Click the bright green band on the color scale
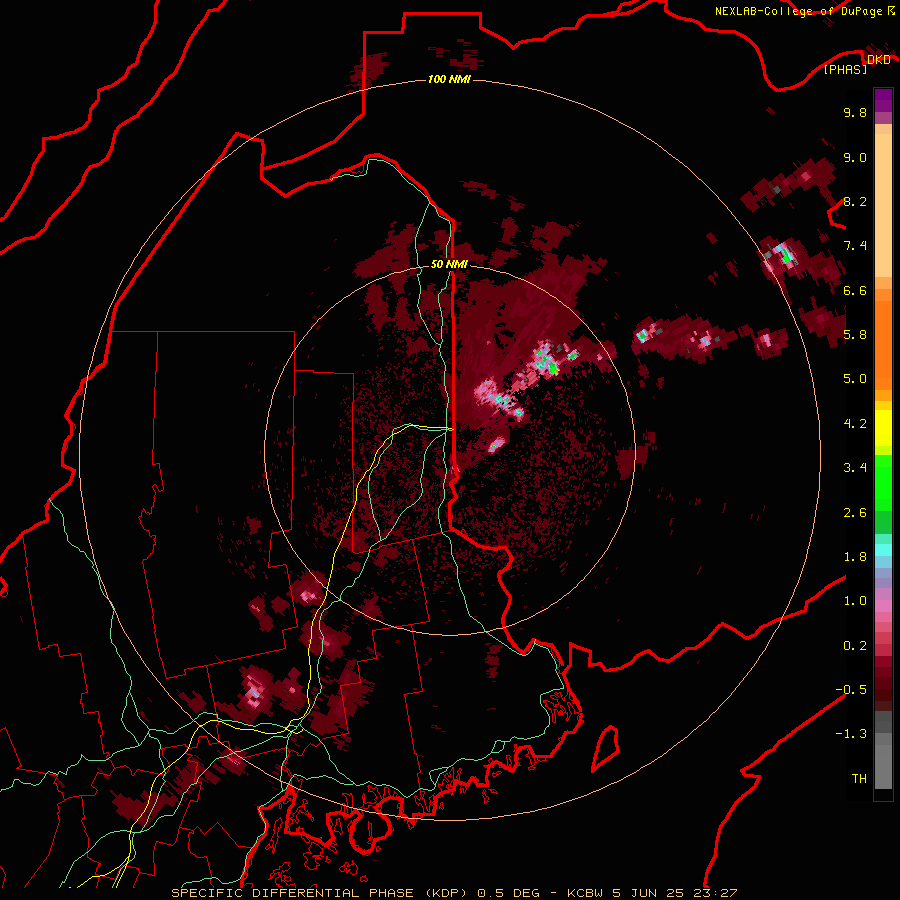This screenshot has width=900, height=900. click(x=883, y=484)
